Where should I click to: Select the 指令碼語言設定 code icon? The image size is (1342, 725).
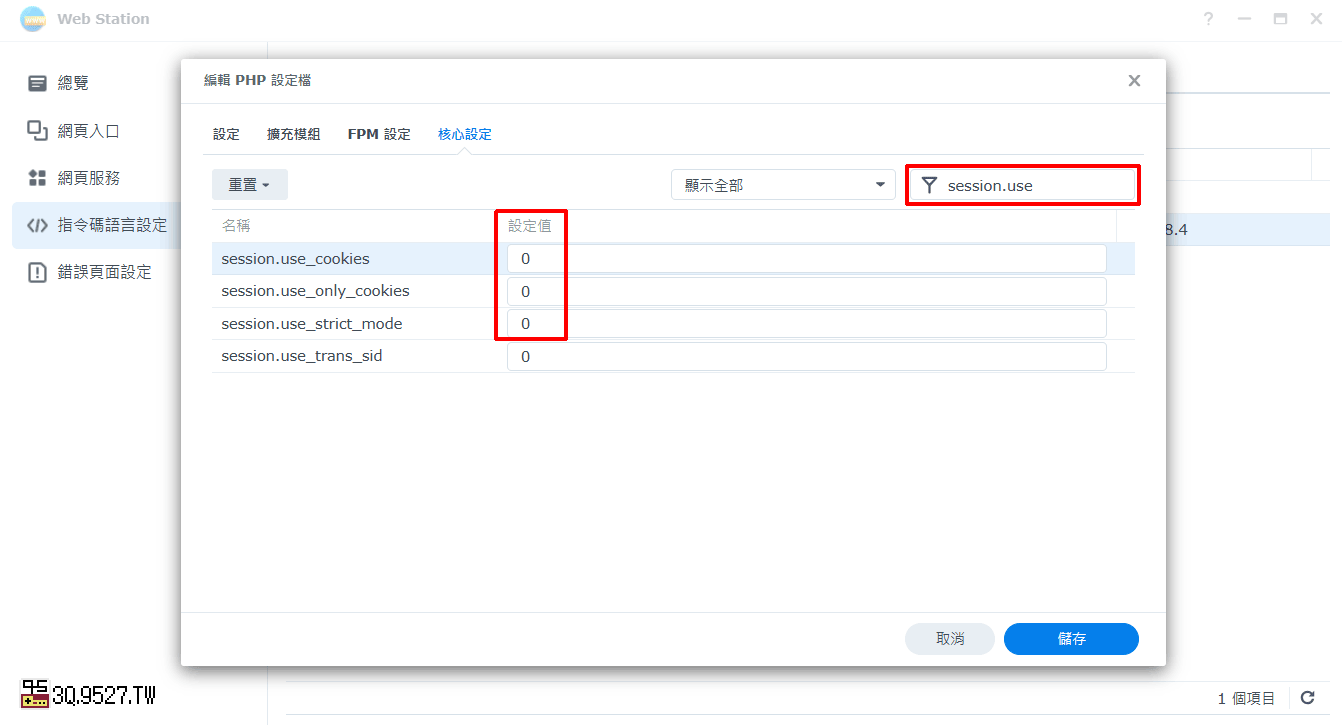[x=38, y=225]
